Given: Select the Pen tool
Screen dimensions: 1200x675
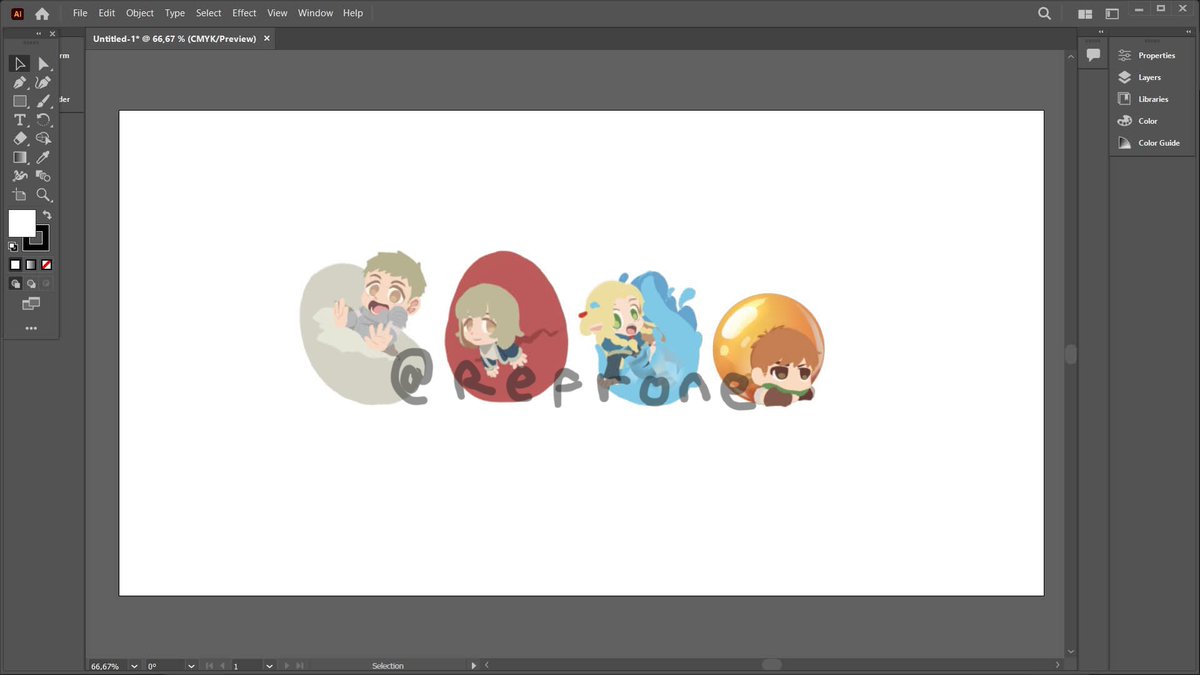Looking at the screenshot, I should [x=19, y=82].
